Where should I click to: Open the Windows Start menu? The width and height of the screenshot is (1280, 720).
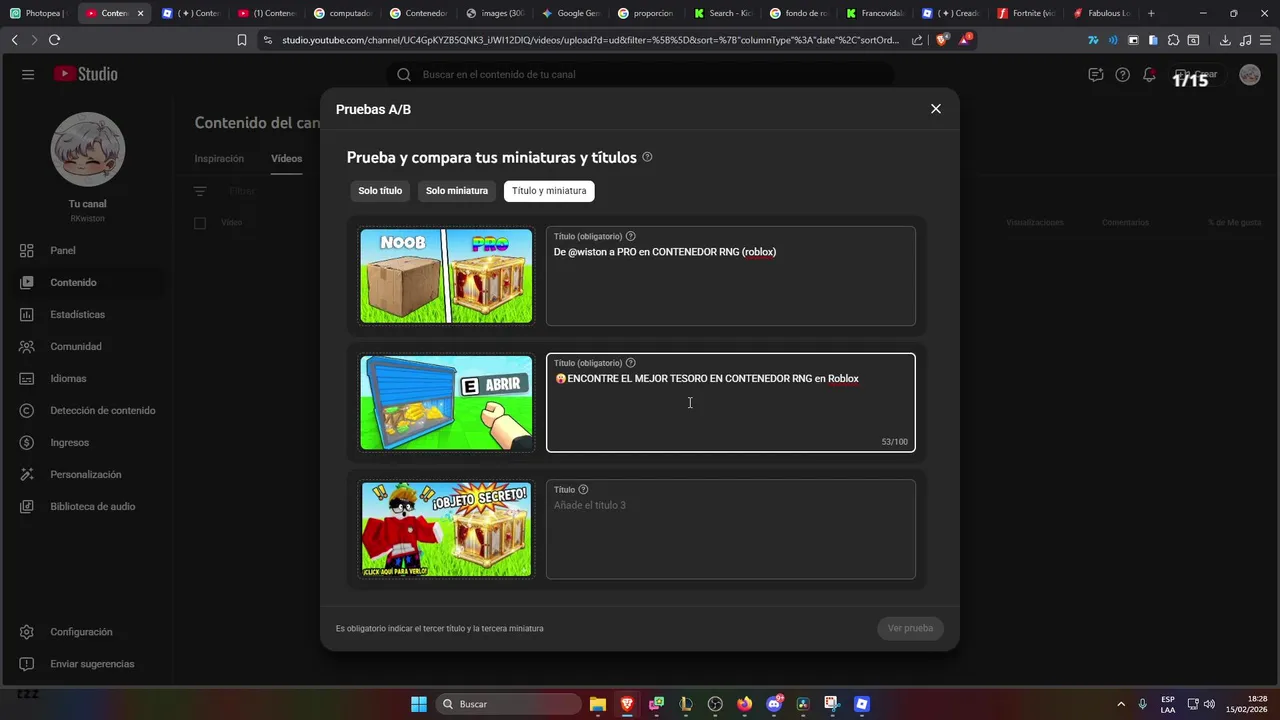tap(419, 704)
